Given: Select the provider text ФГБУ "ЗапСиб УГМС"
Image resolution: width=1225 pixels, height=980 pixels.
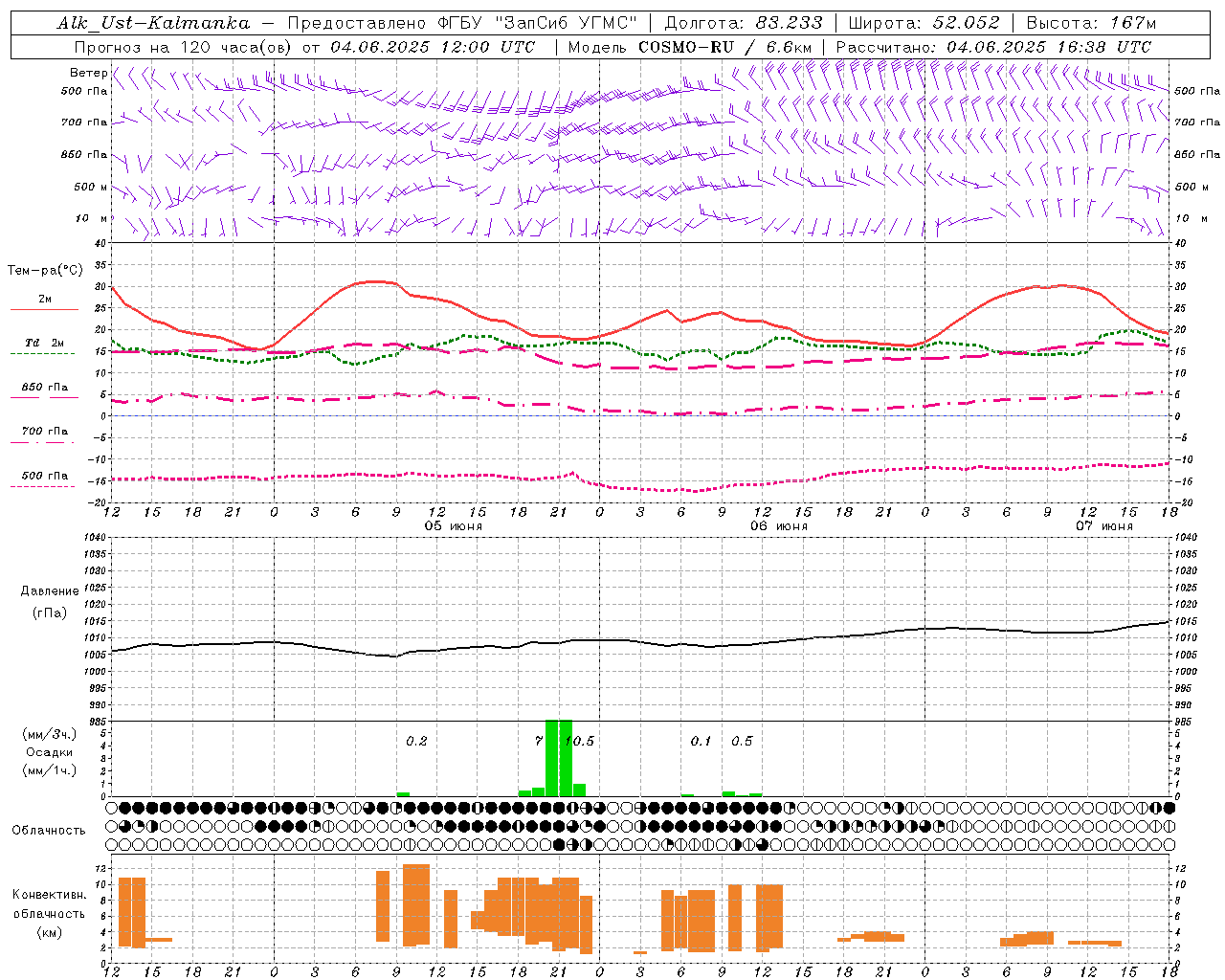Looking at the screenshot, I should point(538,23).
